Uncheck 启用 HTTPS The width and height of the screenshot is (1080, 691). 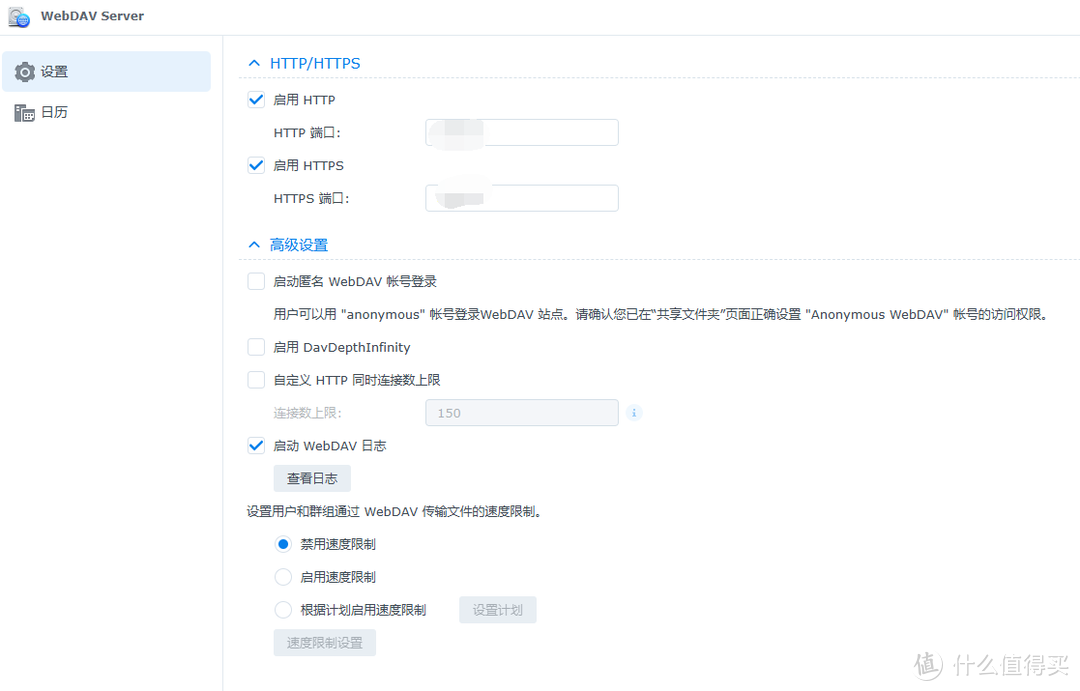256,165
